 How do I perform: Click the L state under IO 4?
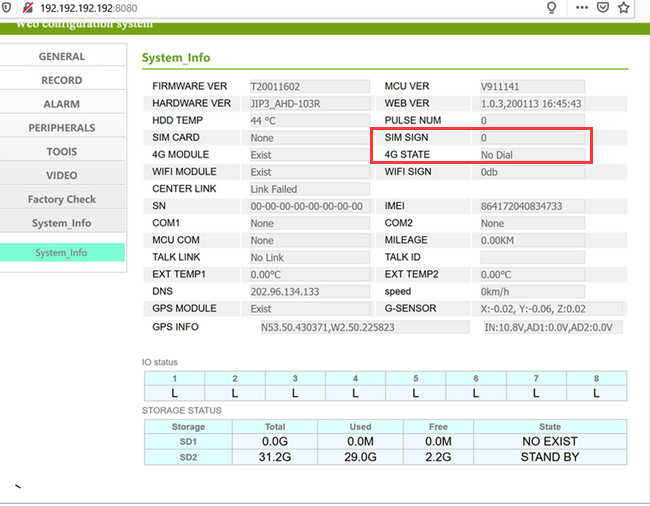coord(355,393)
